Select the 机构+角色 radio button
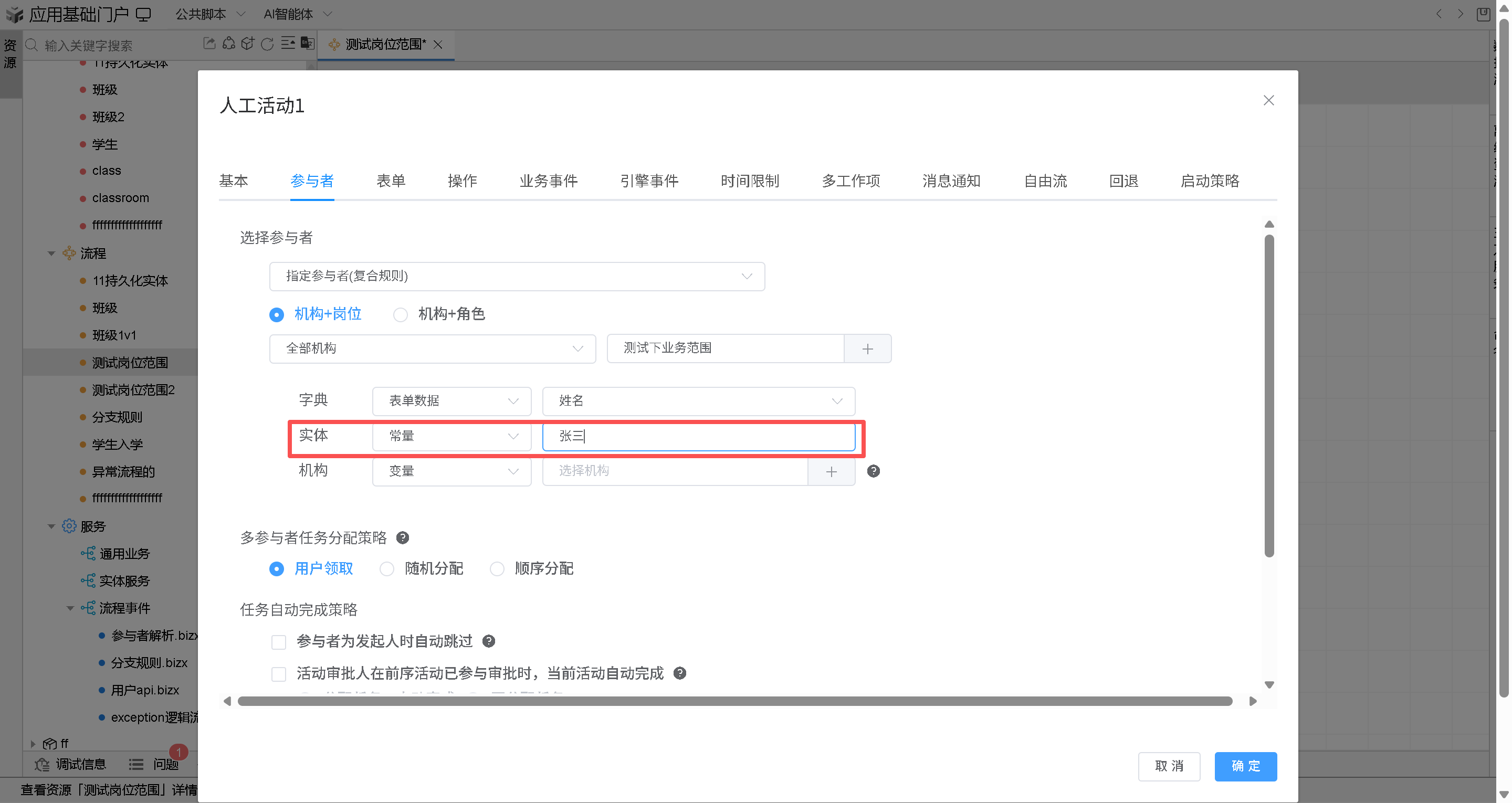The image size is (1512, 803). 400,315
